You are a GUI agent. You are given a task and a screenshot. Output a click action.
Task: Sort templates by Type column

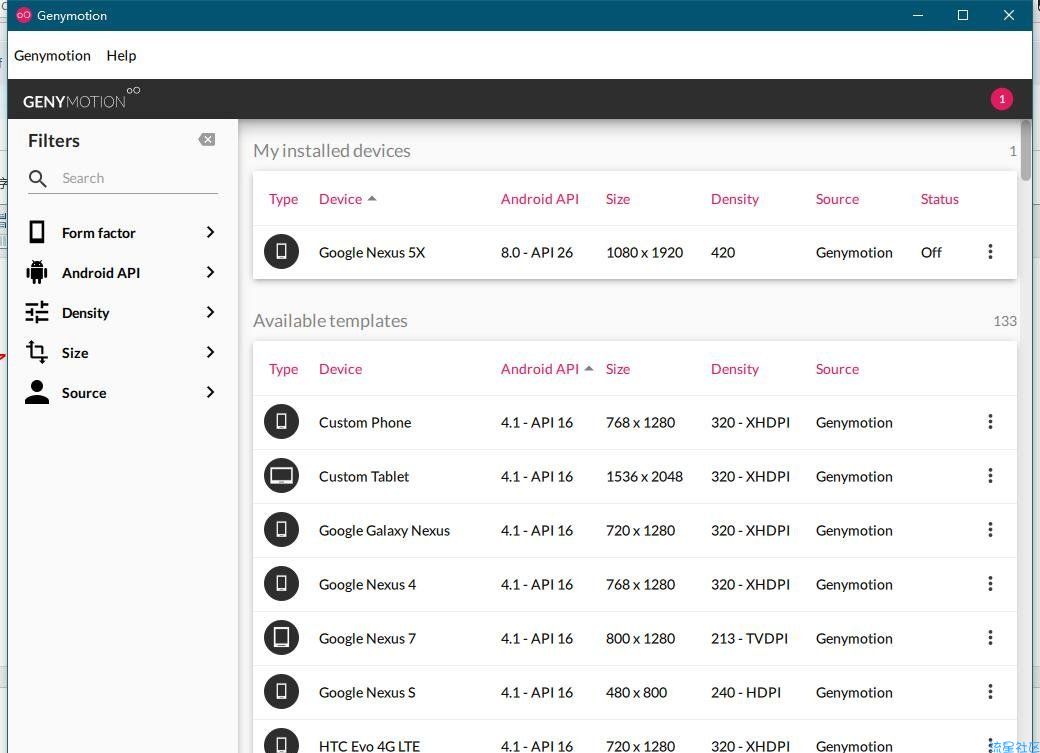click(x=283, y=369)
